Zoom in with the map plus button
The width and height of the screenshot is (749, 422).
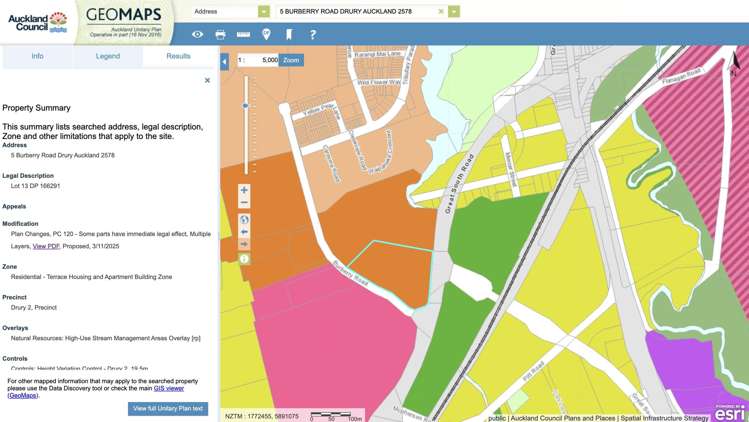(244, 190)
